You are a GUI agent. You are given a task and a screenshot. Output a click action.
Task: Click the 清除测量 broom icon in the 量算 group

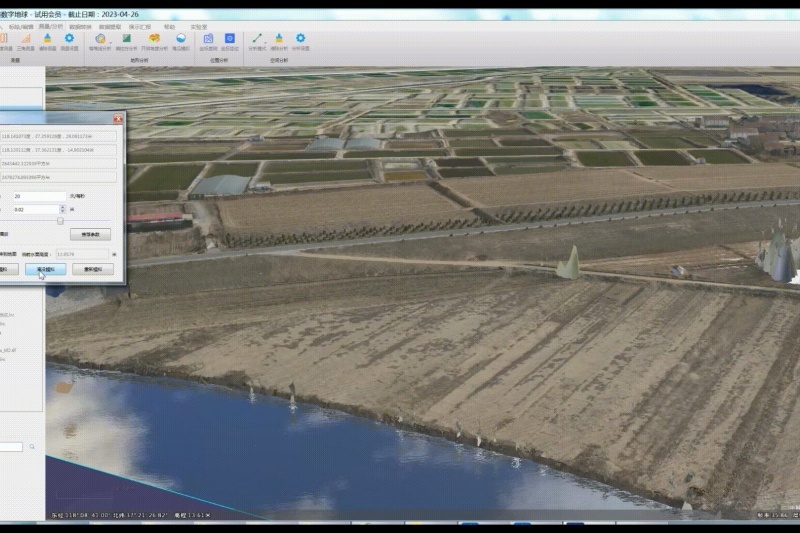(47, 40)
